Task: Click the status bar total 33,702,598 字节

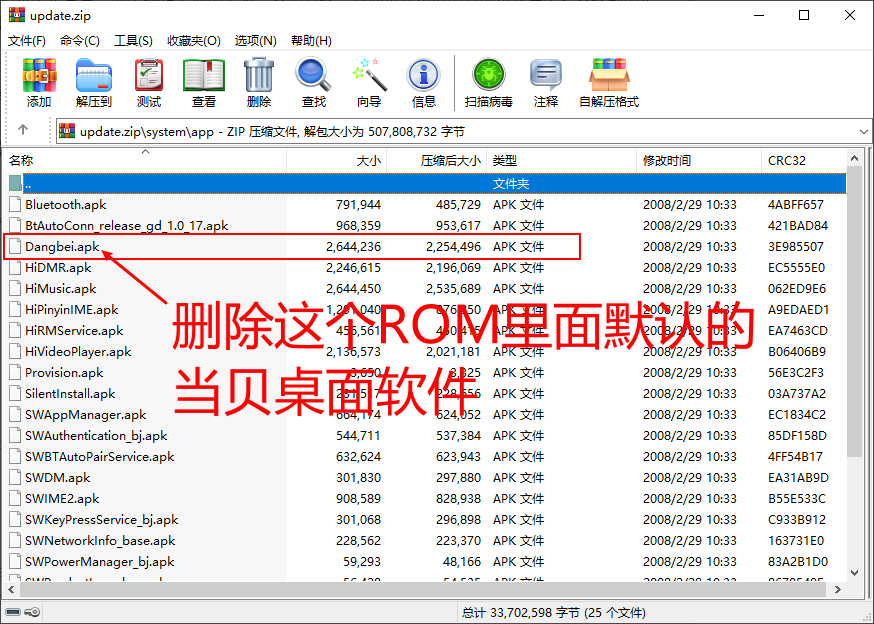Action: pos(535,613)
